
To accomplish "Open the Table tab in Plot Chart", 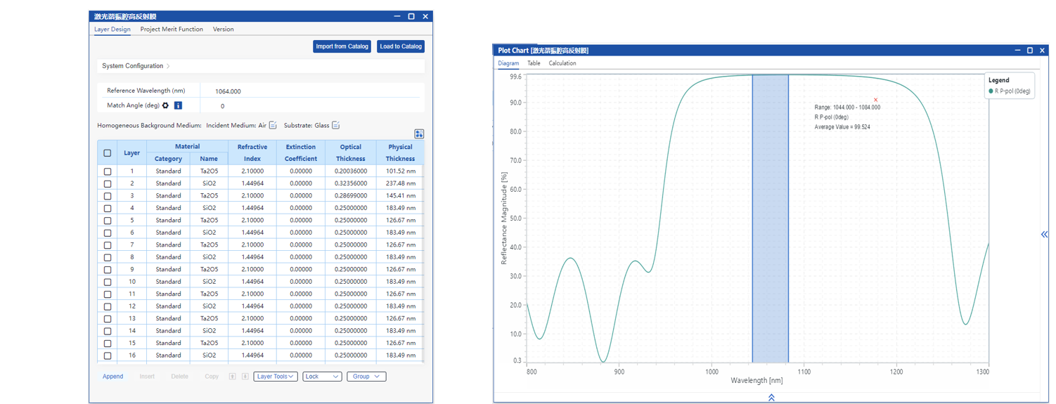I will point(534,63).
